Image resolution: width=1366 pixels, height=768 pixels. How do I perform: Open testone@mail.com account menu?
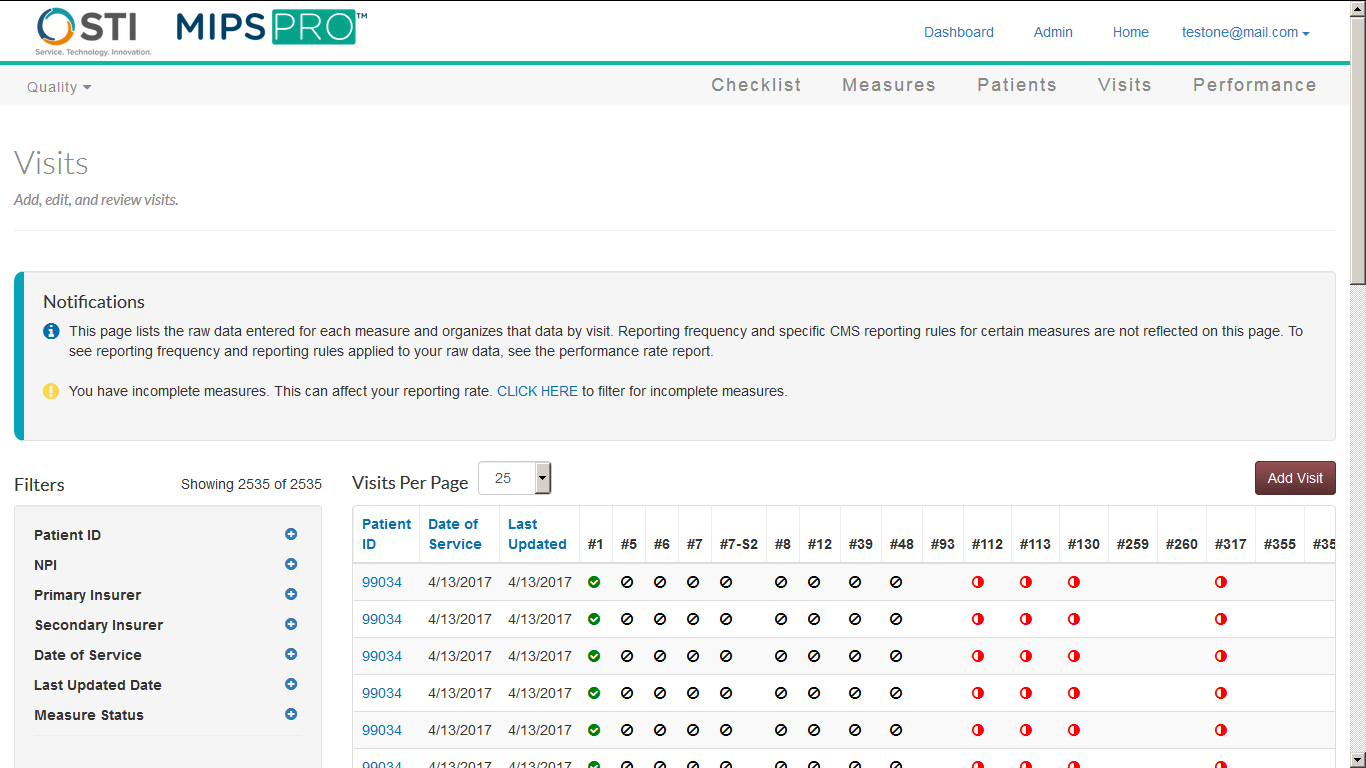(1245, 32)
